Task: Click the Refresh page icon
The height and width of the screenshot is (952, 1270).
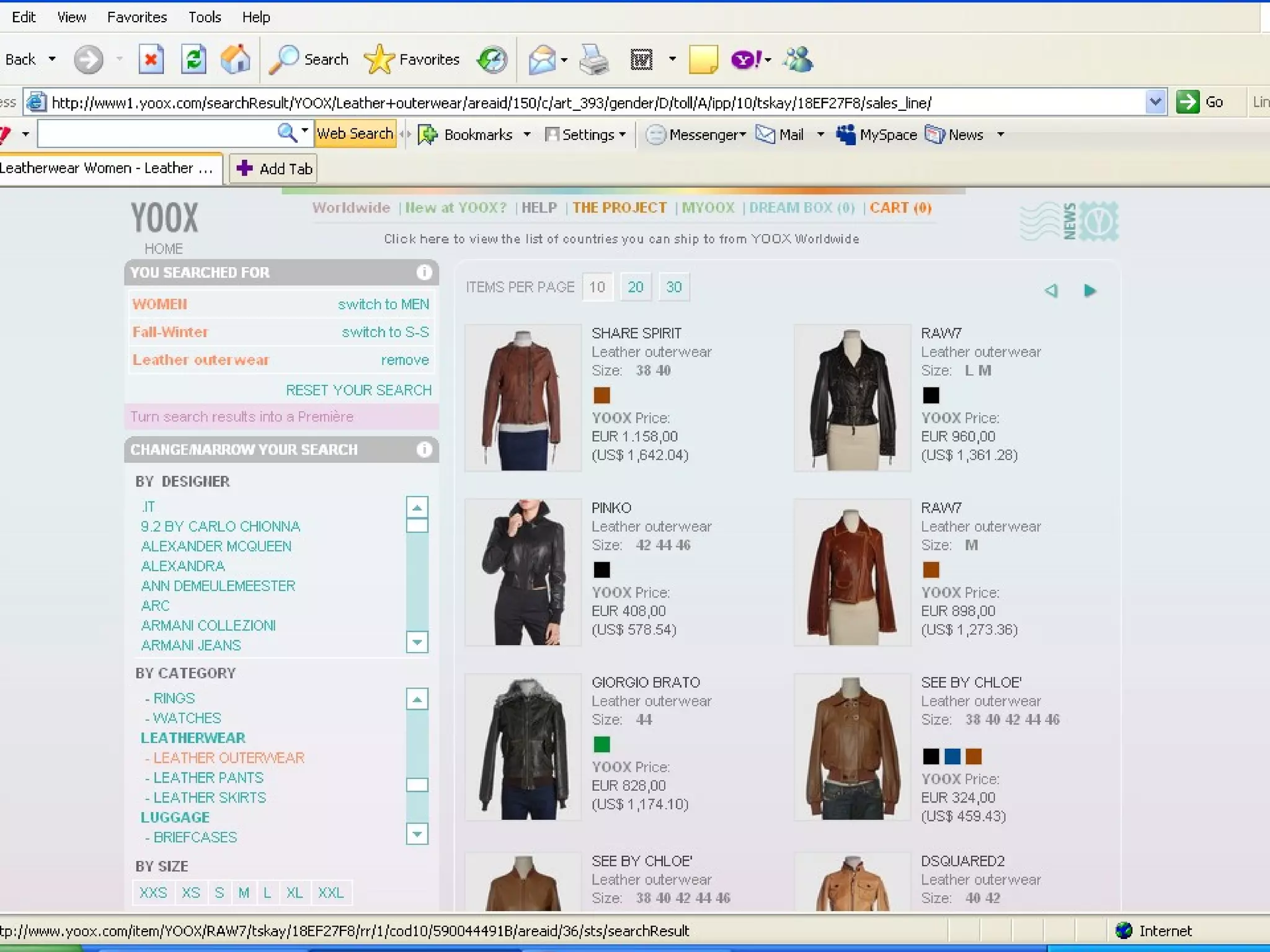Action: [x=193, y=60]
